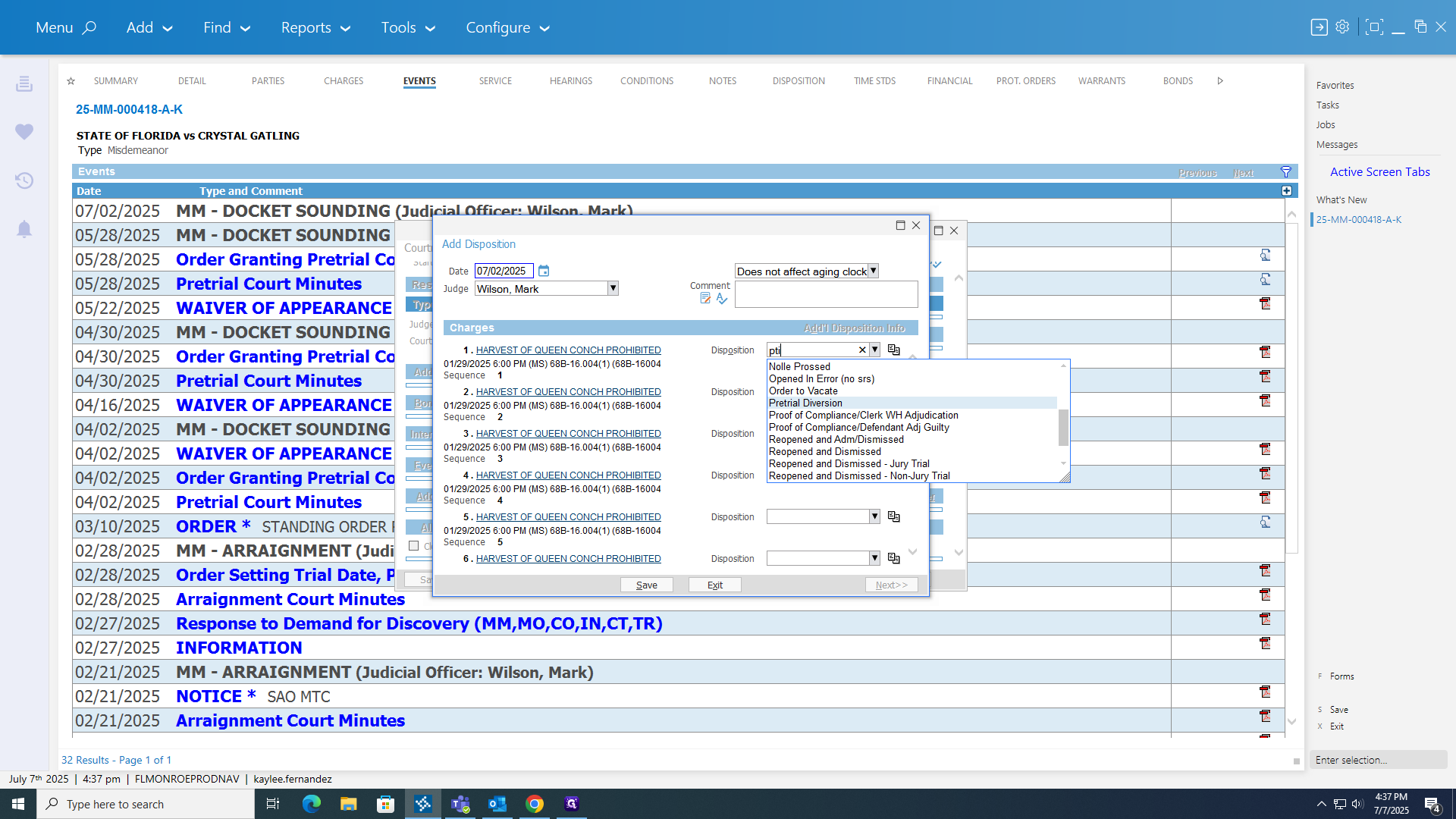Add a new event with plus icon
The image size is (1456, 819).
[x=1287, y=191]
